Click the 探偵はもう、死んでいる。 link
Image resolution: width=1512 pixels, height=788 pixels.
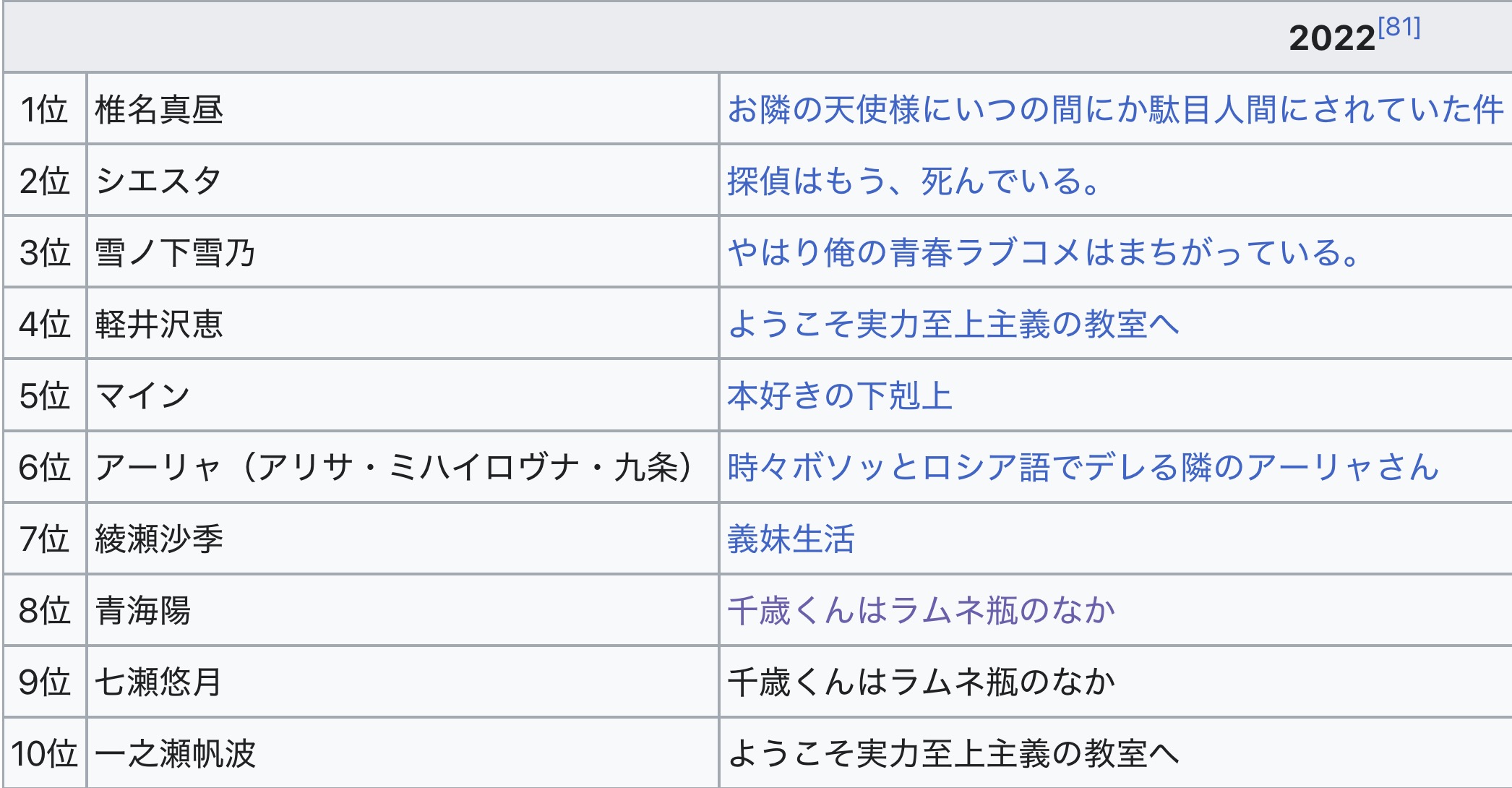pos(914,181)
